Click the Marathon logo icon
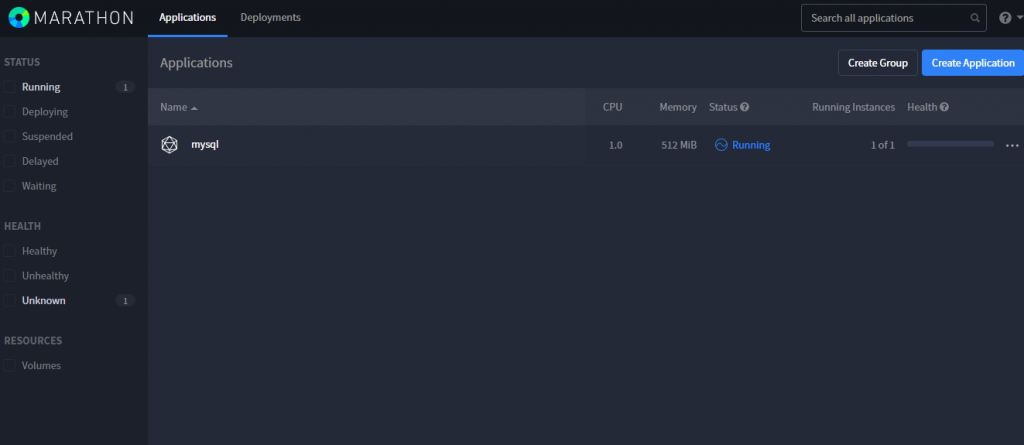The image size is (1024, 445). tap(19, 18)
